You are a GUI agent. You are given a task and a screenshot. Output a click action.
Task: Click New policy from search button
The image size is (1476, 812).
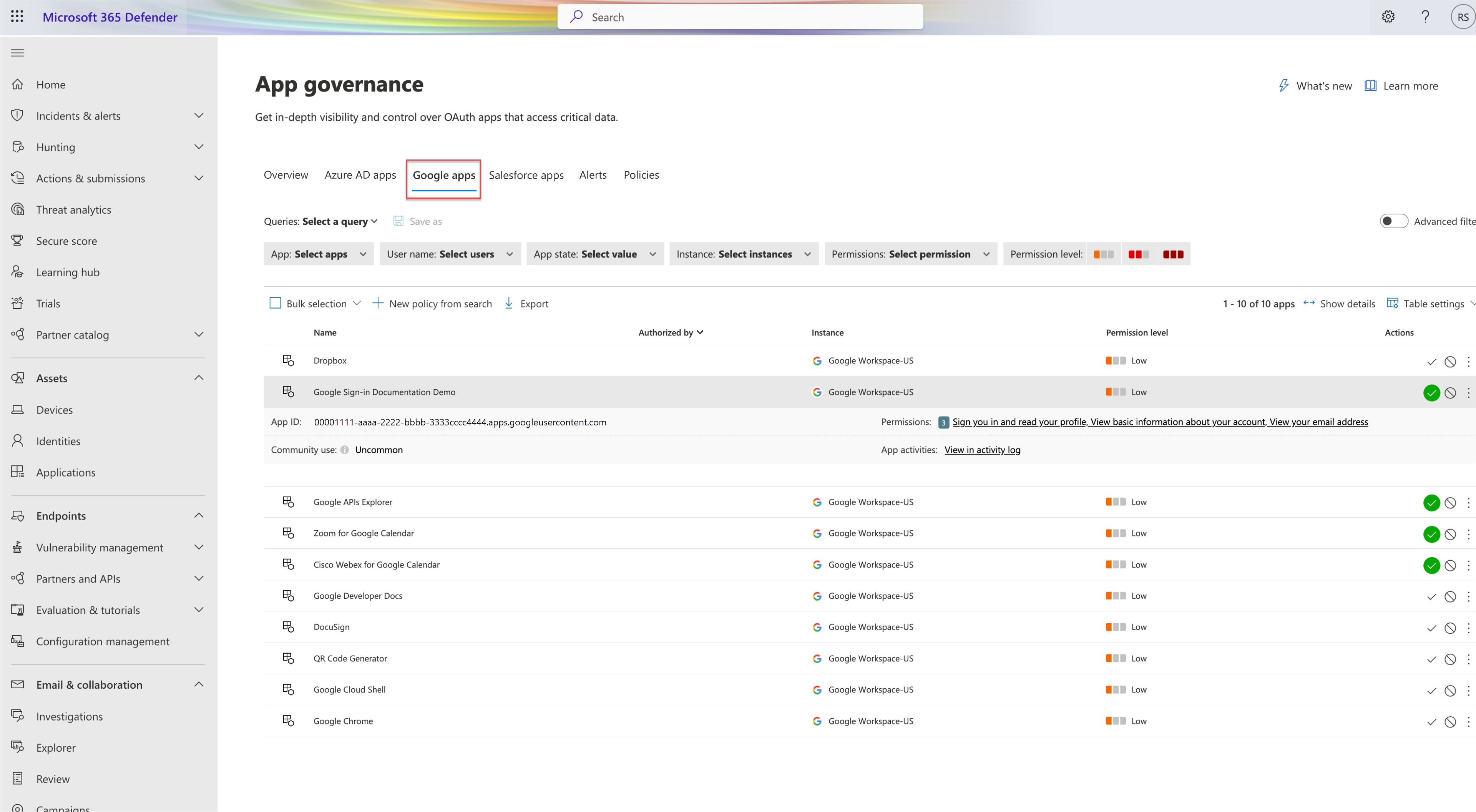click(x=432, y=303)
